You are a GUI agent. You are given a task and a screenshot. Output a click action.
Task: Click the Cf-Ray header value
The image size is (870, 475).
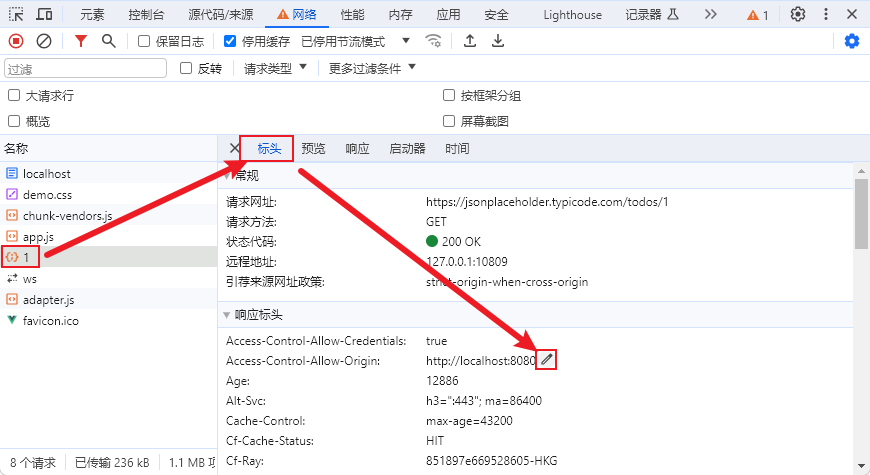492,461
